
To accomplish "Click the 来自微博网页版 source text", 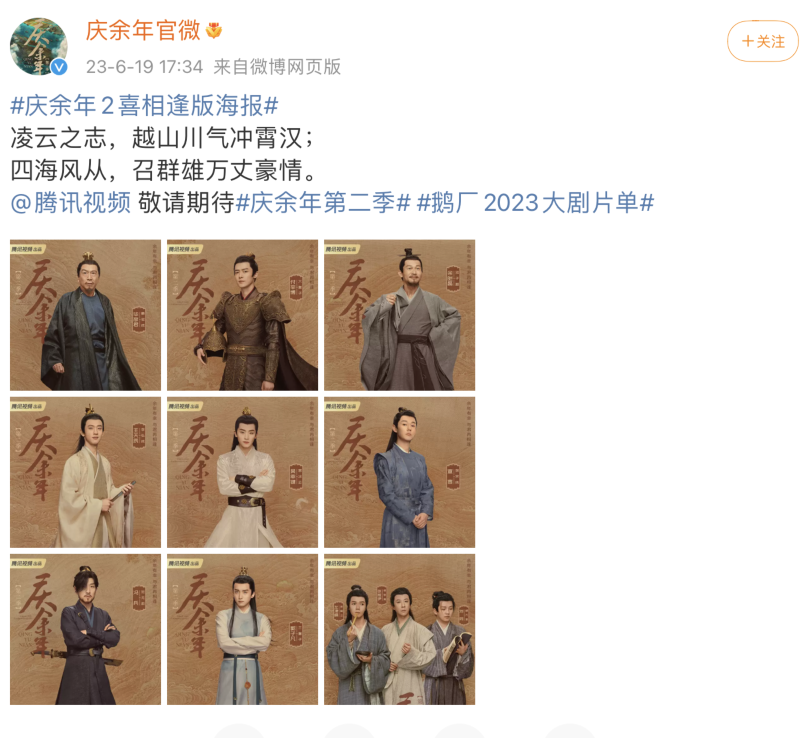I will (277, 67).
